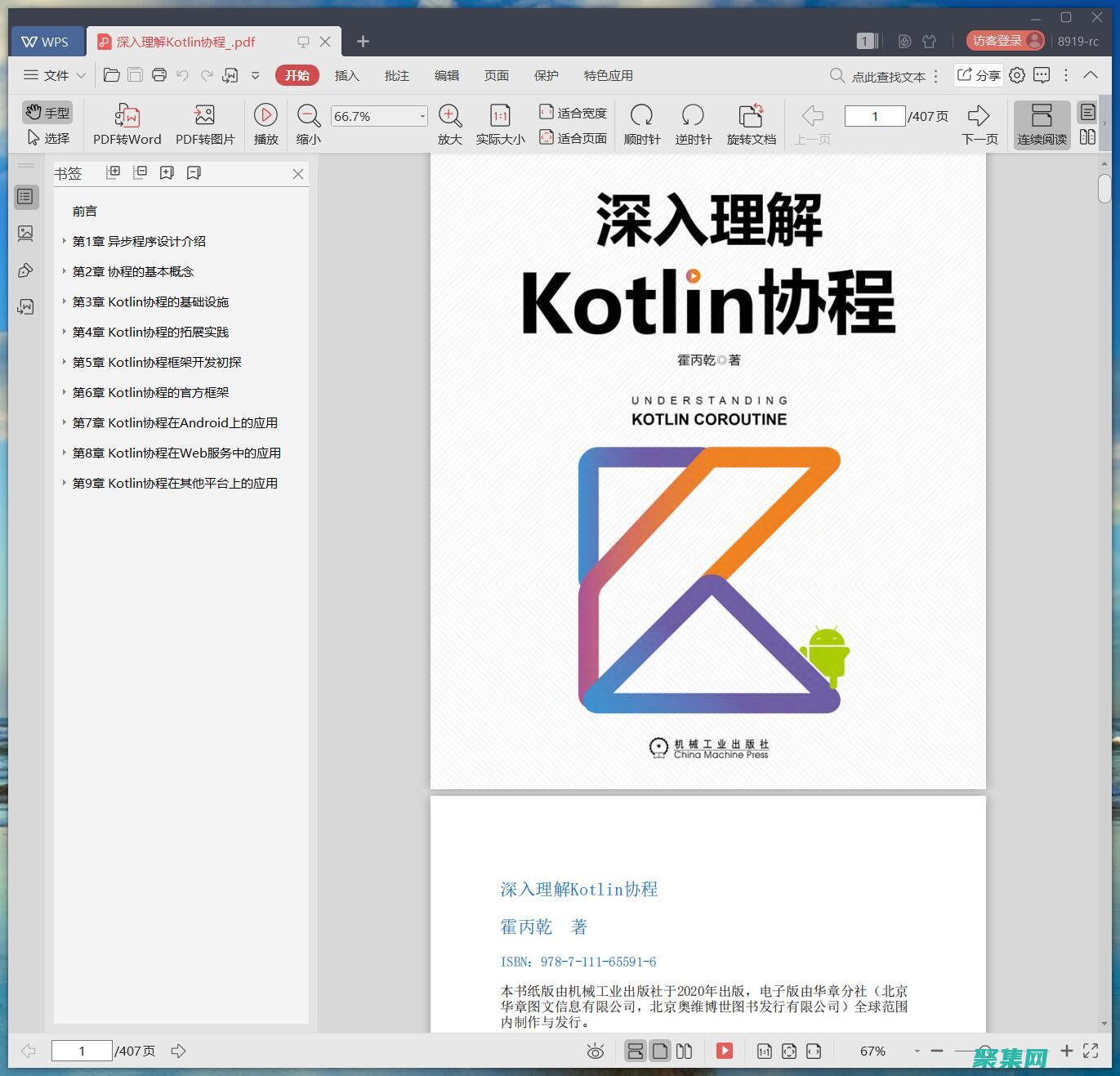
Task: Switch to the 批注 ribbon tab
Action: (x=396, y=75)
